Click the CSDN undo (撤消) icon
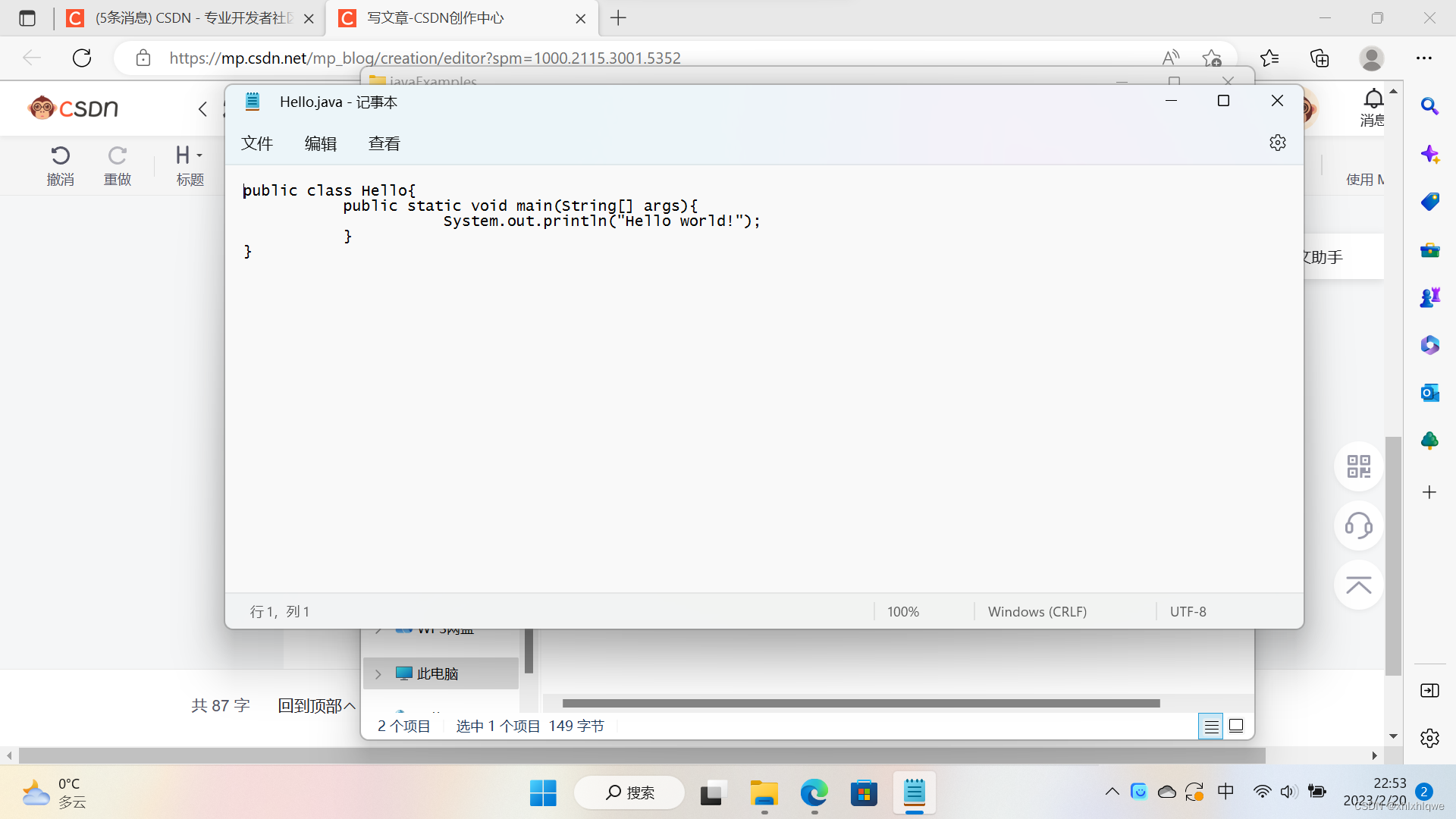 click(61, 157)
